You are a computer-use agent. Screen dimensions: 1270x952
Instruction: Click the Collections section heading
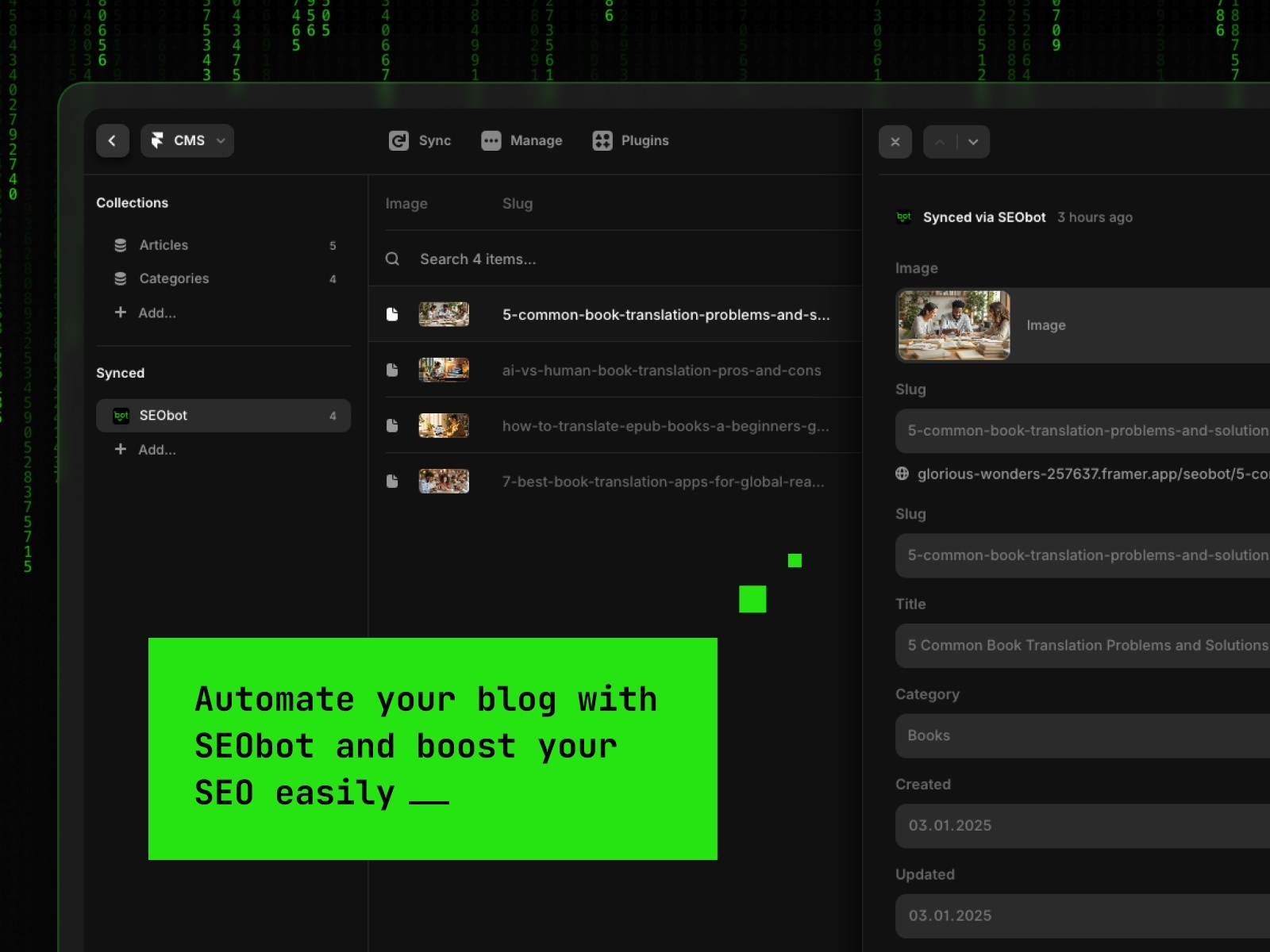coord(133,203)
